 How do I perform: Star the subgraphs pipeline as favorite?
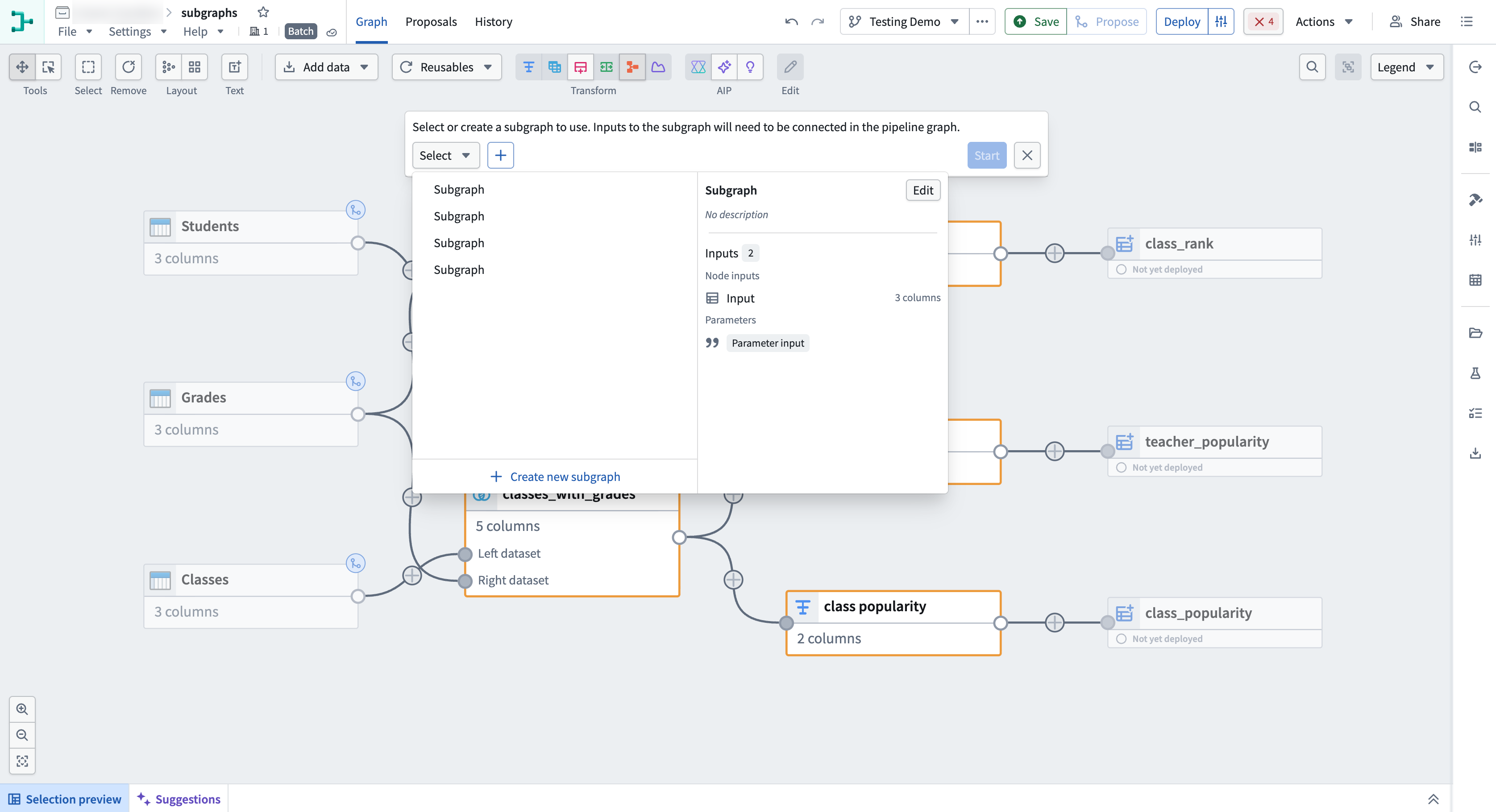[263, 12]
